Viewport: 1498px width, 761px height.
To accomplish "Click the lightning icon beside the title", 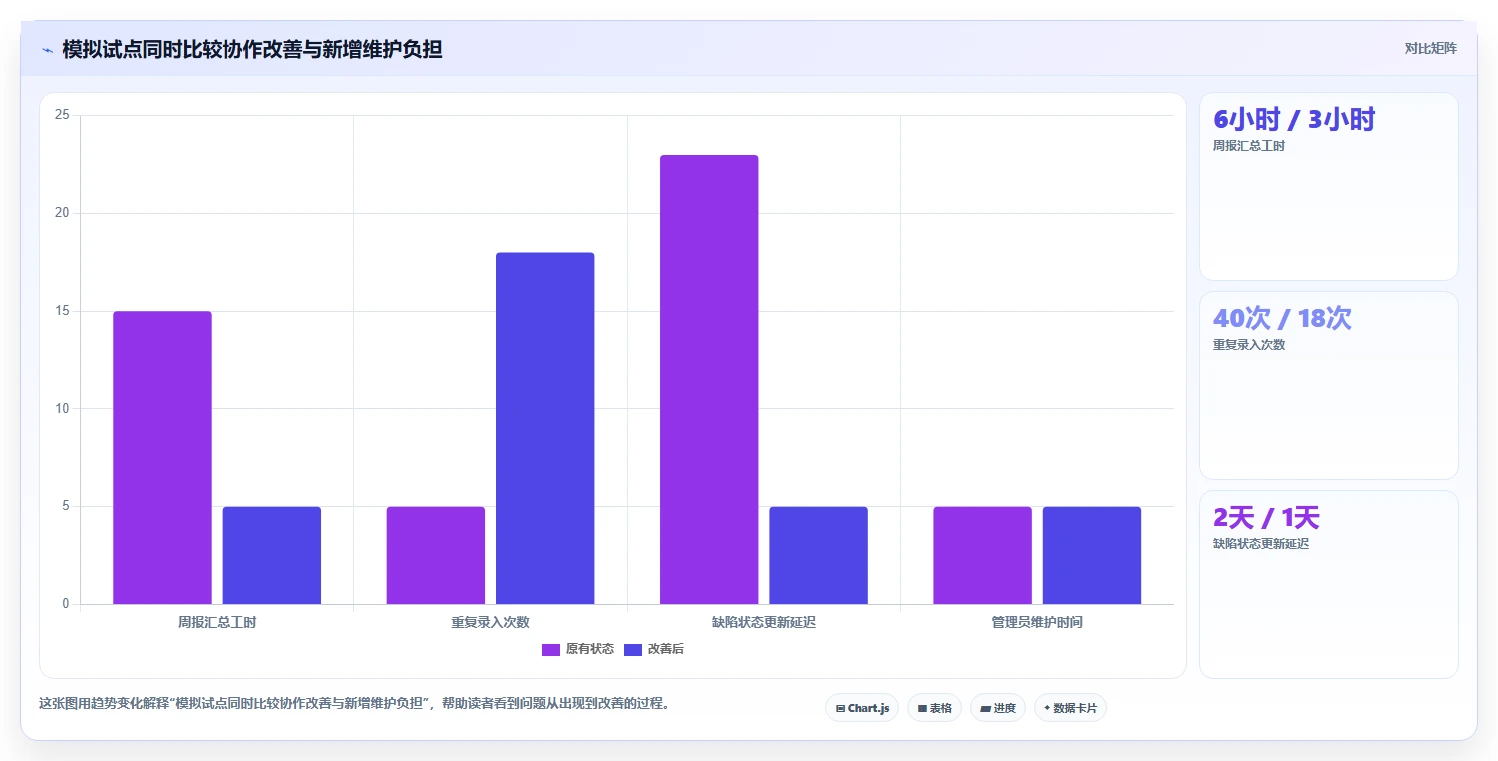I will (47, 49).
